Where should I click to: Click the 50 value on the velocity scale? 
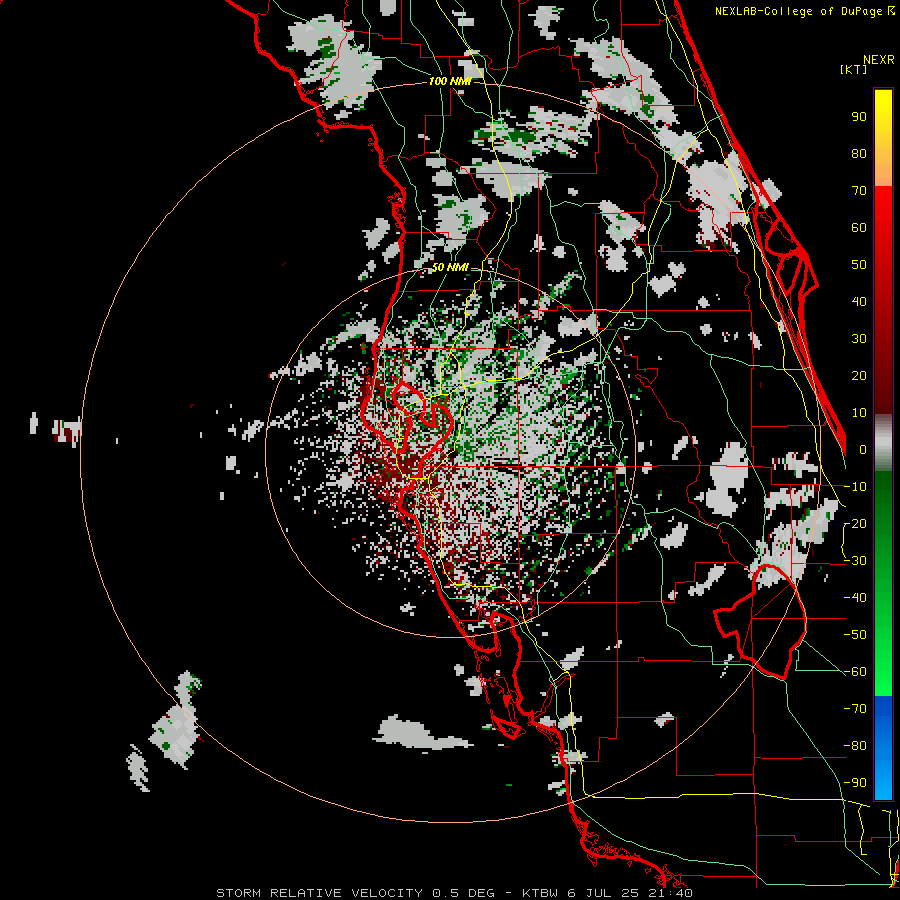859,265
